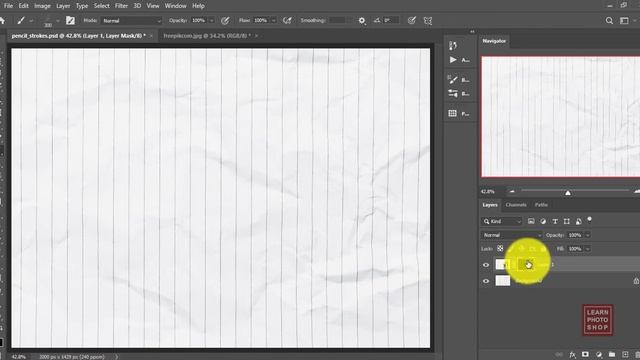Open collapsed panel with the paintbrush icon
Screen dimensions: 640x360
pyautogui.click(x=452, y=79)
